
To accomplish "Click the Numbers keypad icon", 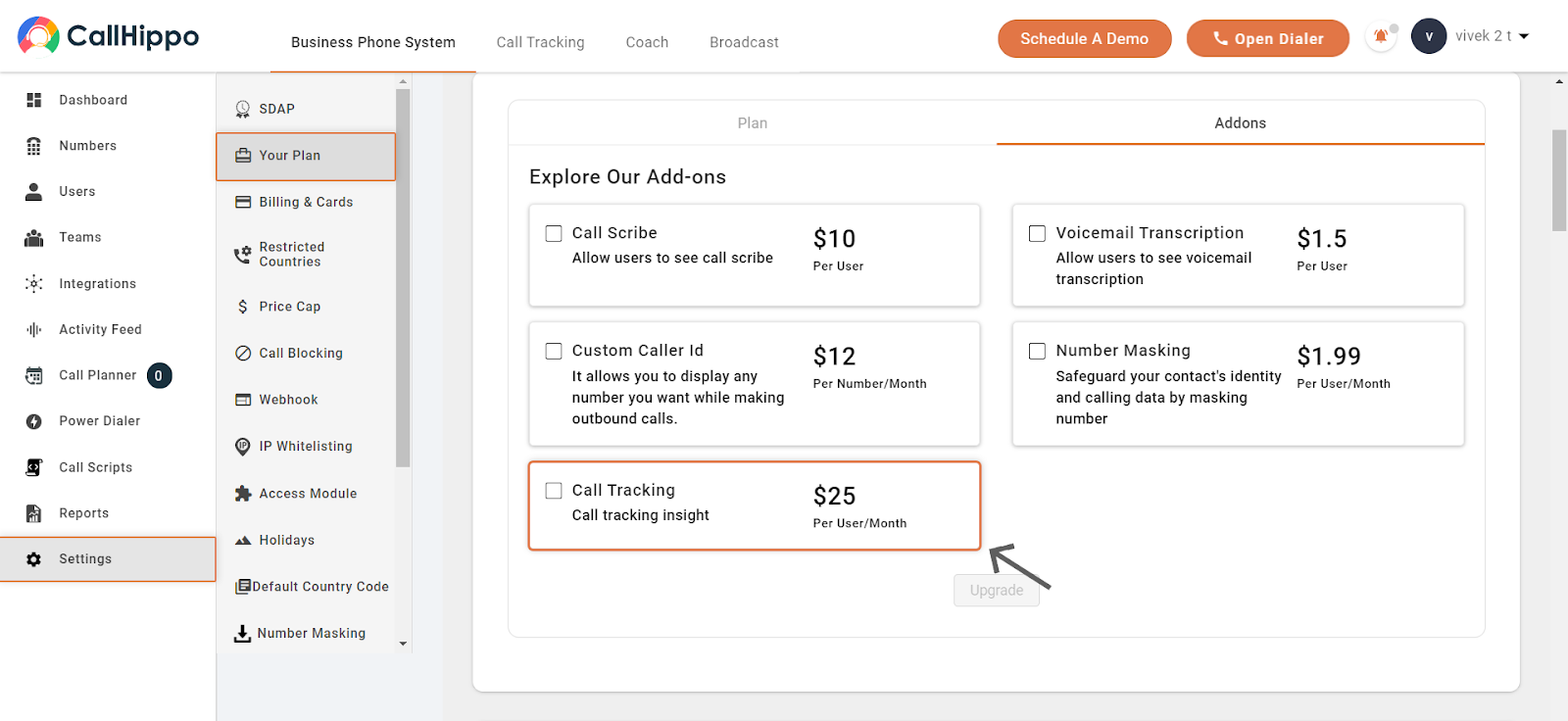I will click(x=34, y=146).
